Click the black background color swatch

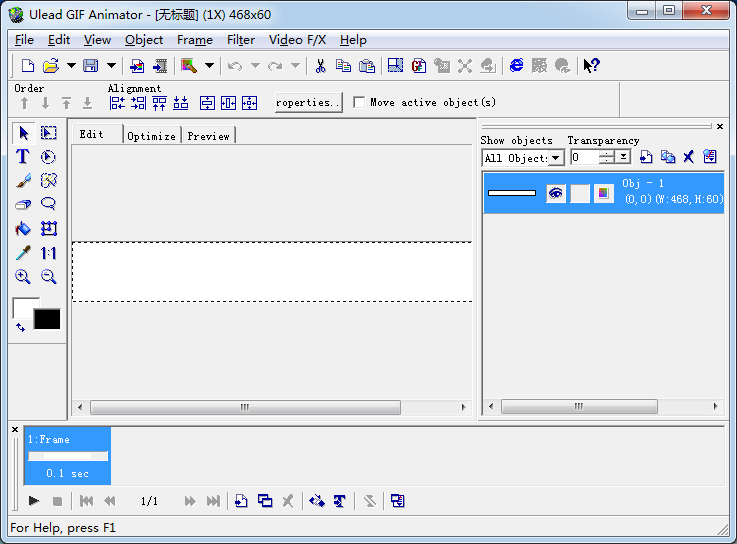coord(47,319)
